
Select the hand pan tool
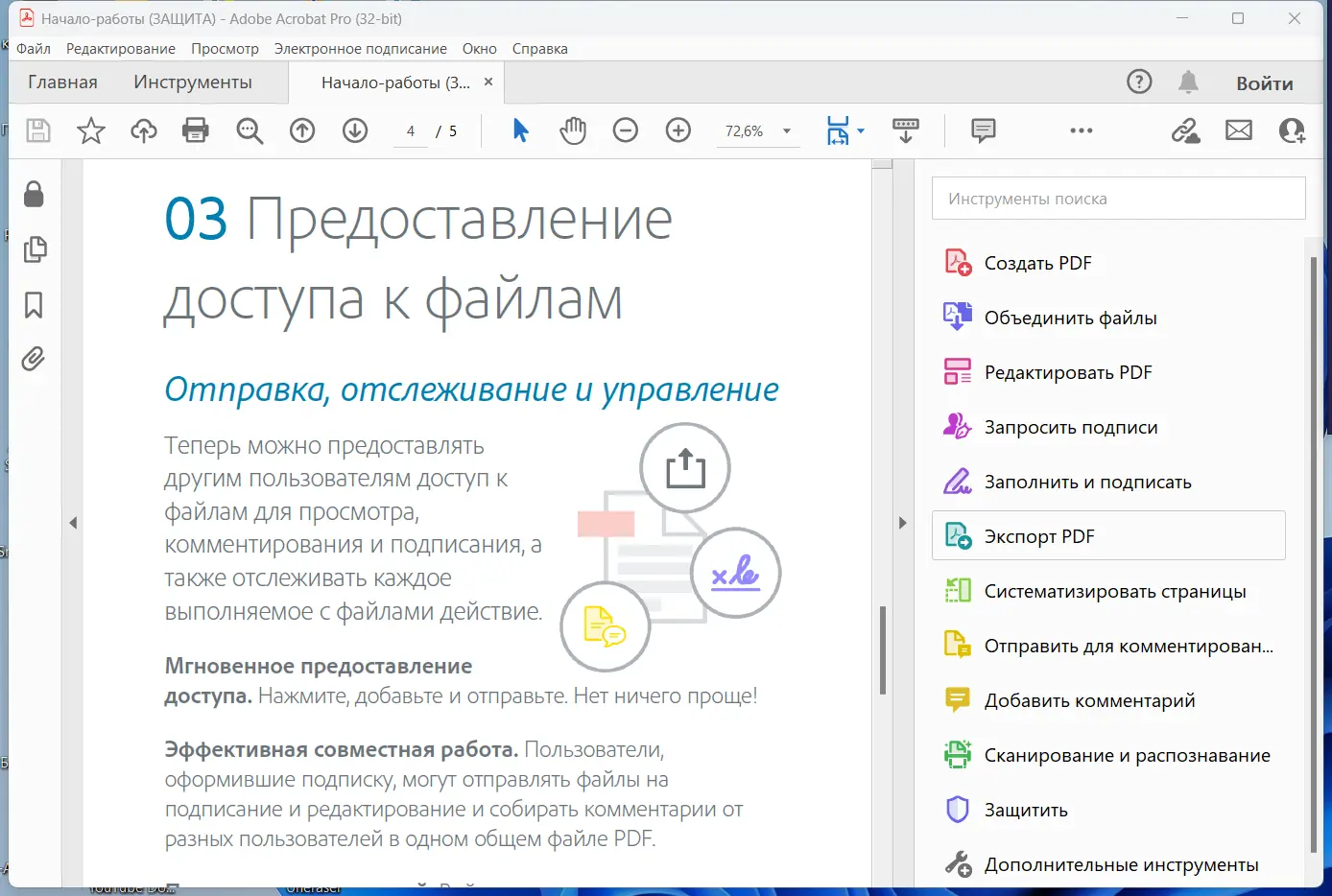[x=573, y=130]
